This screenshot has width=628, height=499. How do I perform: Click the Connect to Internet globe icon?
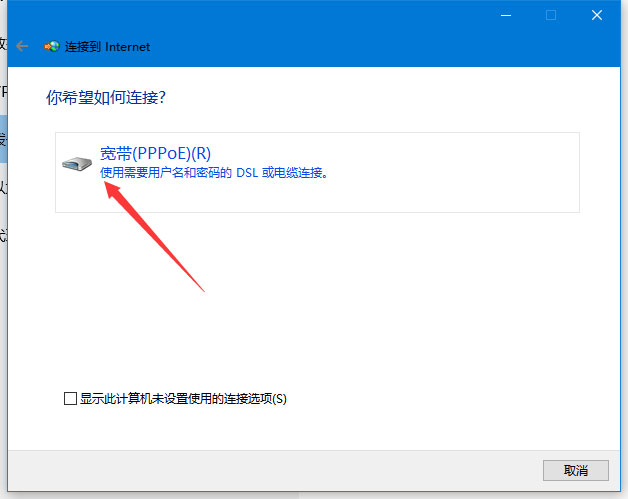coord(52,46)
